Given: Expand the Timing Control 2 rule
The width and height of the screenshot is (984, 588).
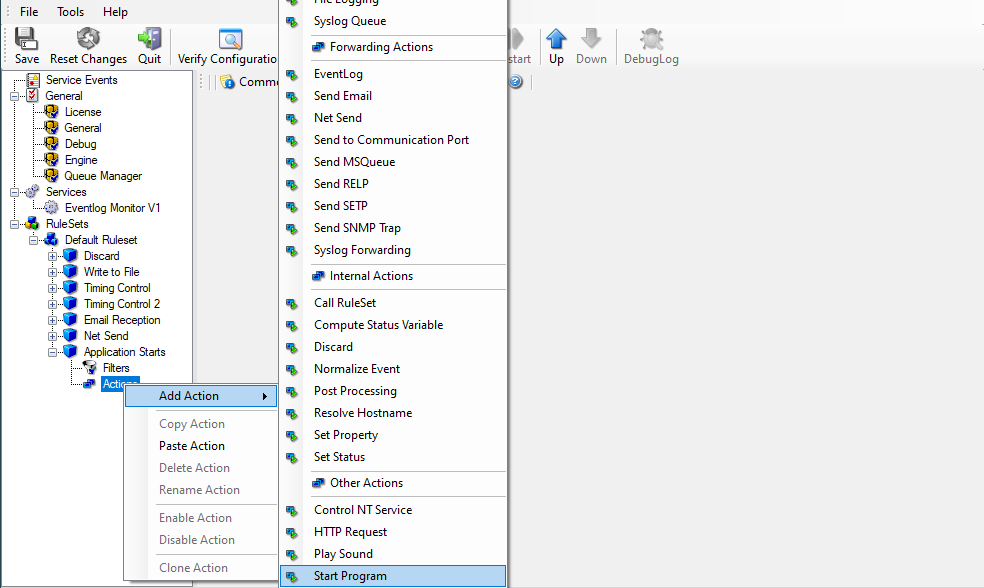Looking at the screenshot, I should pos(53,304).
